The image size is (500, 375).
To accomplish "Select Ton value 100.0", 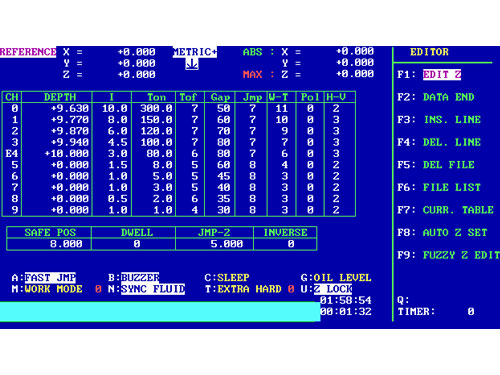I will 156,142.
